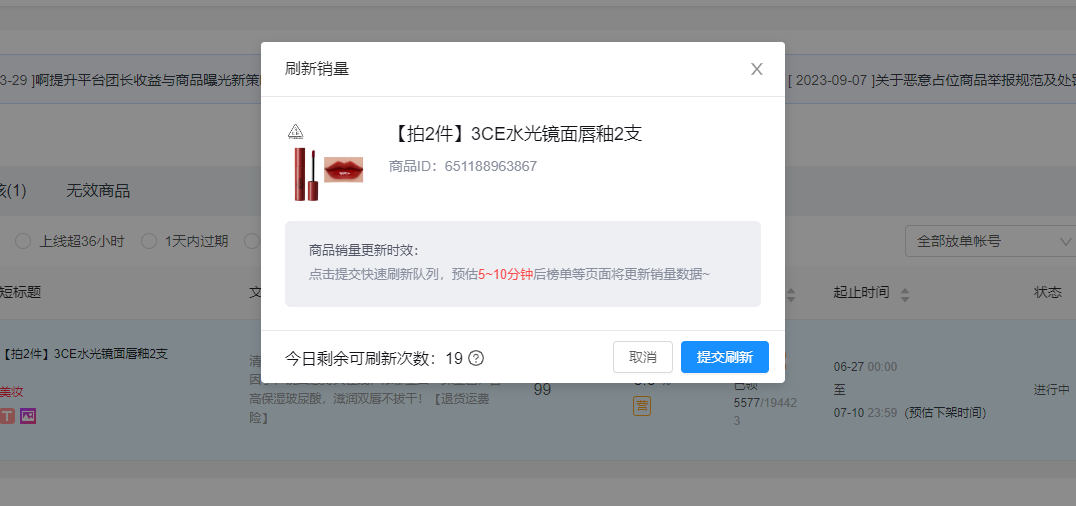Image resolution: width=1076 pixels, height=506 pixels.
Task: Click the product title in the table row
Action: click(86, 353)
